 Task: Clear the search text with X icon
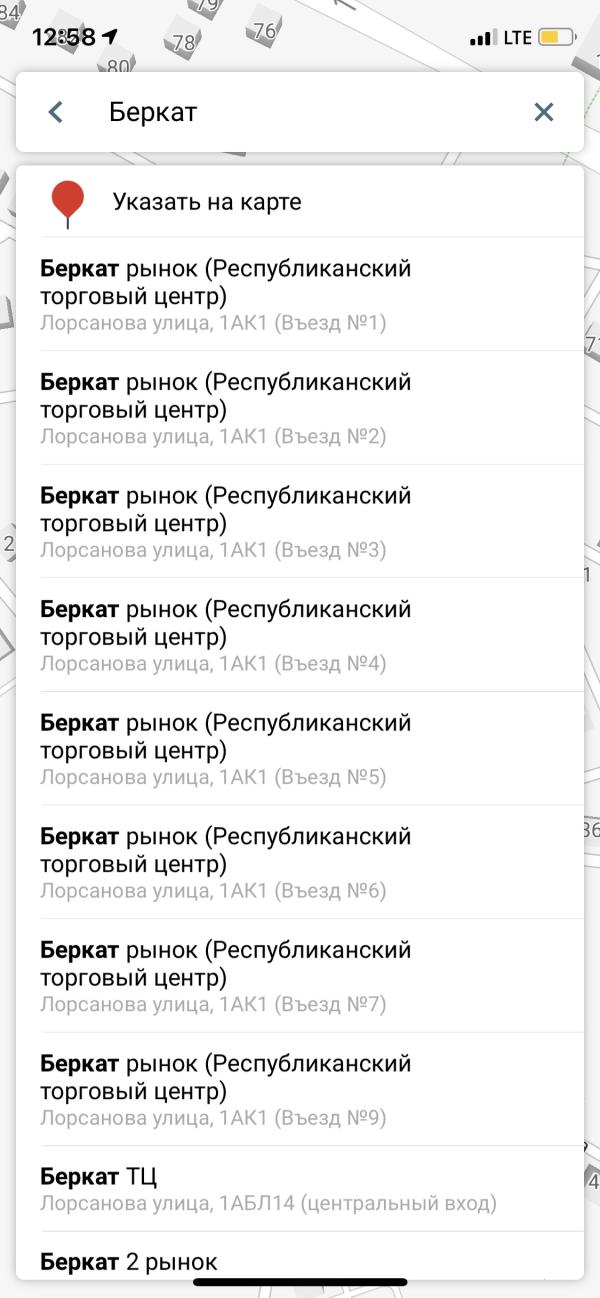click(x=543, y=112)
